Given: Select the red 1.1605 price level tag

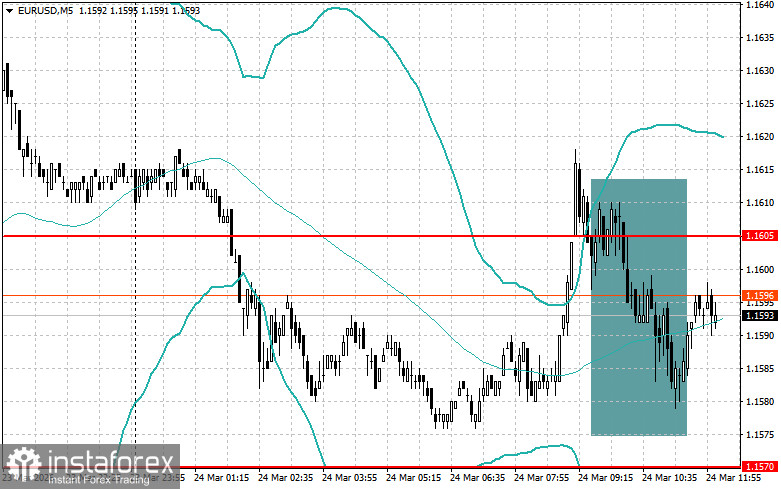Looking at the screenshot, I should click(x=760, y=236).
